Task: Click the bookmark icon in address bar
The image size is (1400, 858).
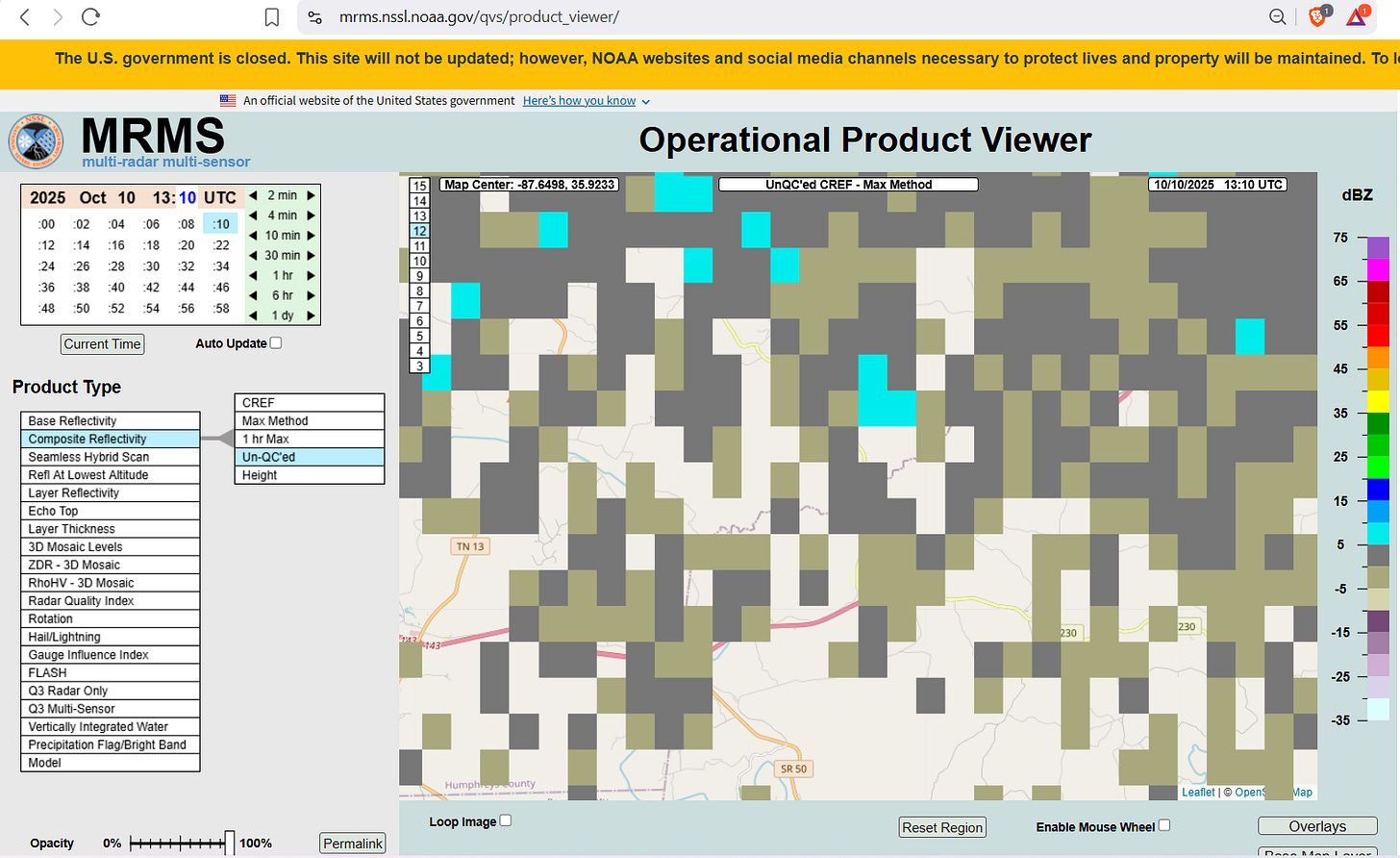Action: point(272,17)
